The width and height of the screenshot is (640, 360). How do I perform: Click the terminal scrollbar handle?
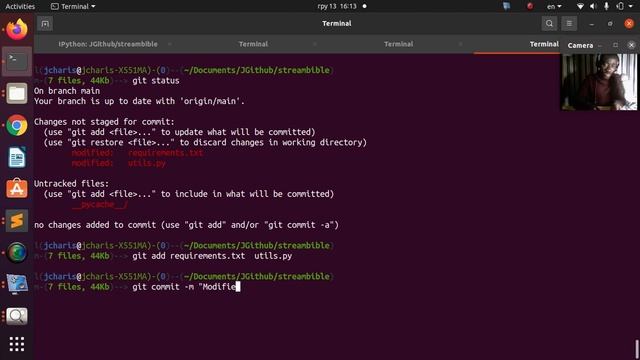point(637,349)
